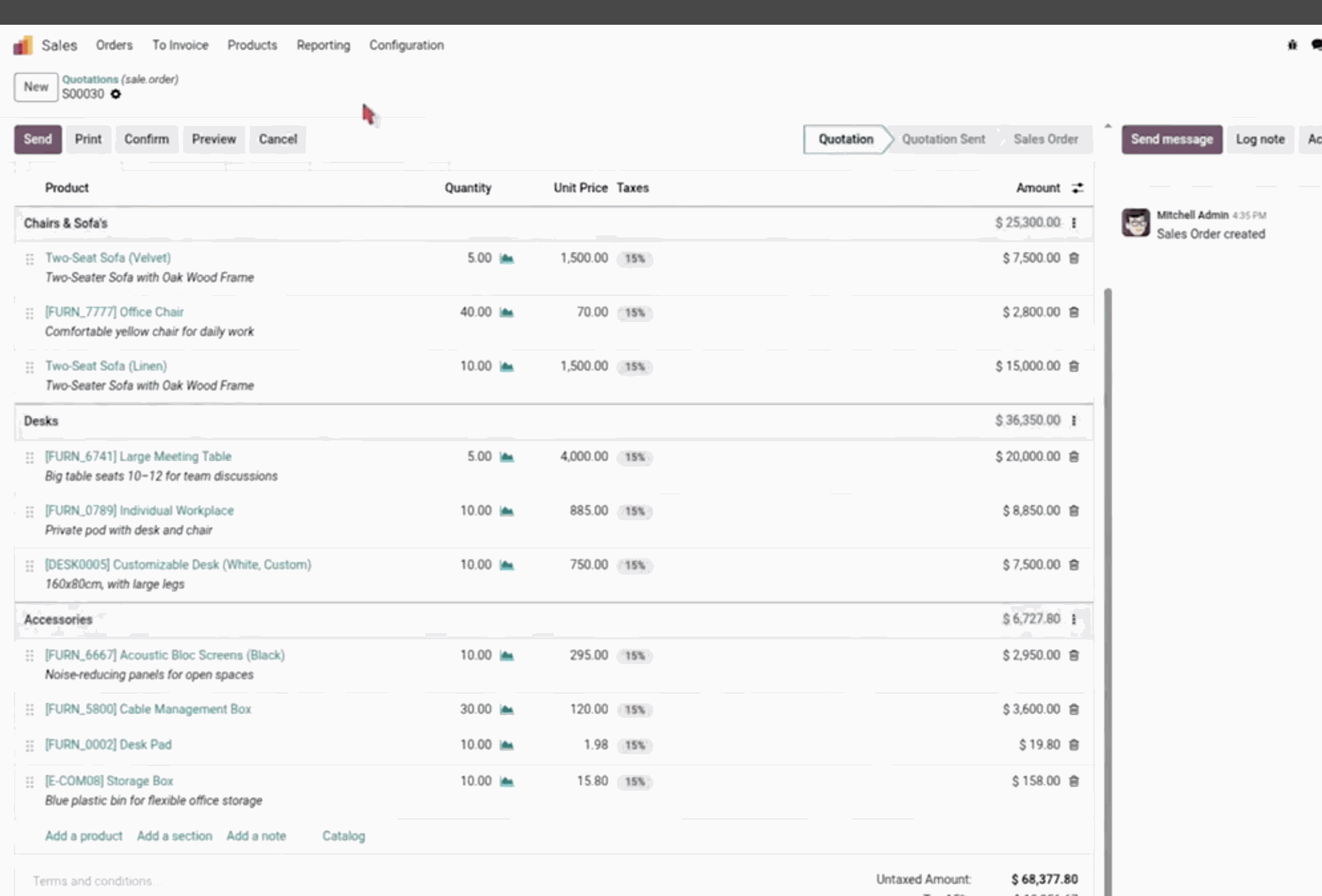The height and width of the screenshot is (896, 1322).
Task: Open the Individual Workplace product link
Action: [139, 511]
